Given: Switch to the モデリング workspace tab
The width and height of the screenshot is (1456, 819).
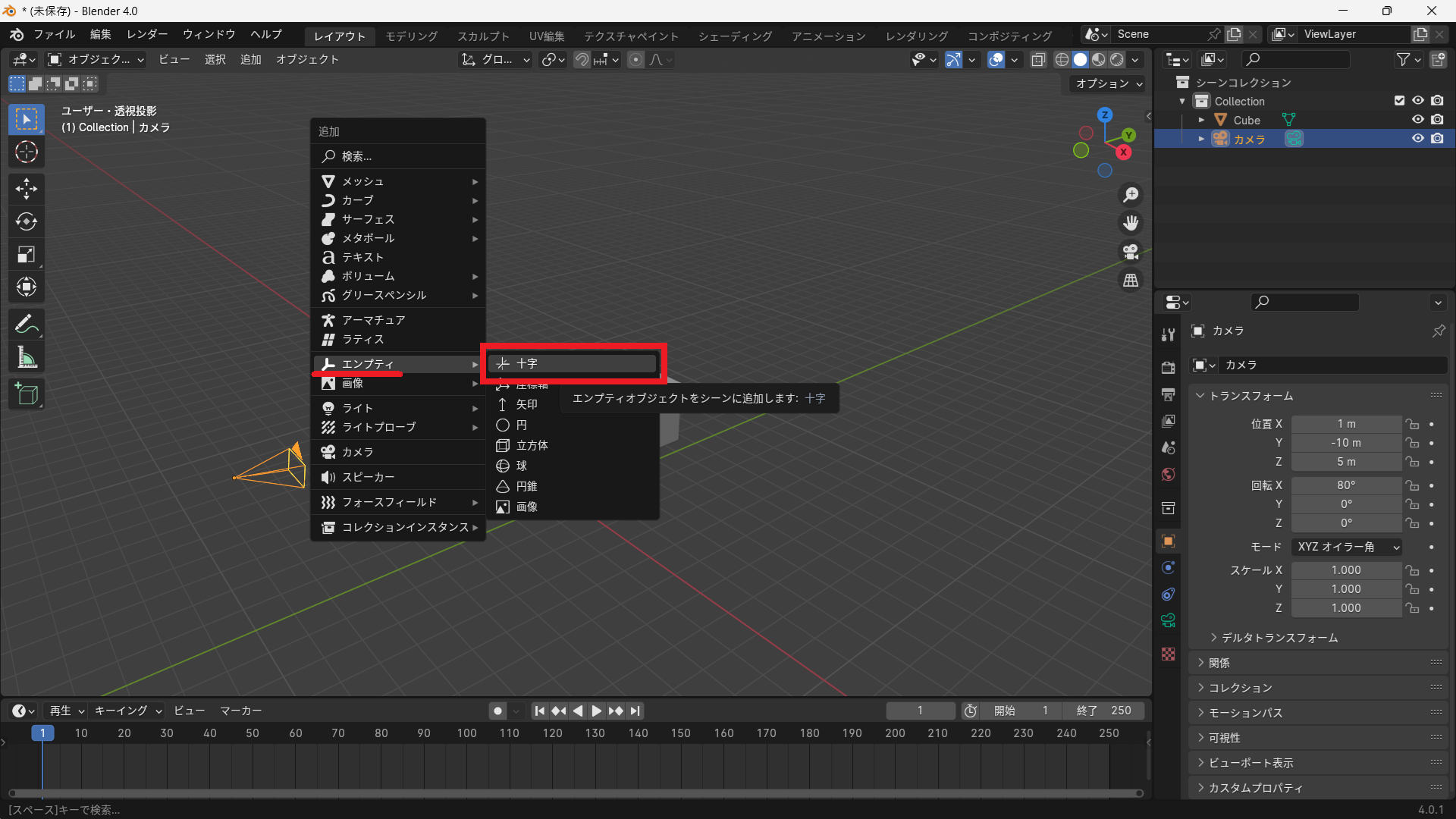Looking at the screenshot, I should pos(411,36).
